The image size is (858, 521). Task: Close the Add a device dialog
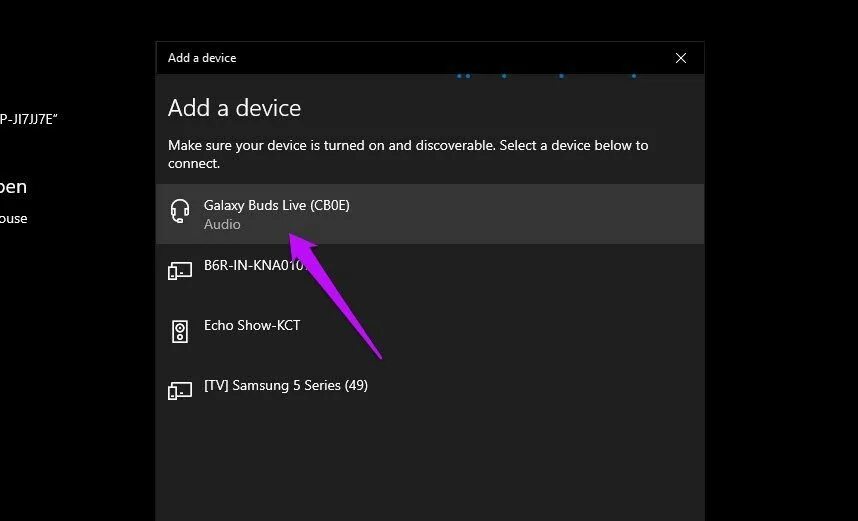pyautogui.click(x=681, y=58)
